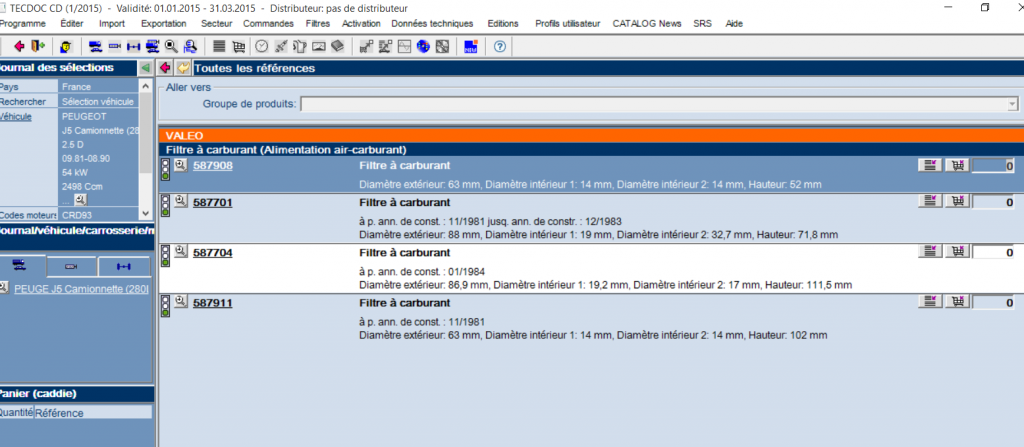
Task: Open help question mark icon
Action: (x=500, y=46)
